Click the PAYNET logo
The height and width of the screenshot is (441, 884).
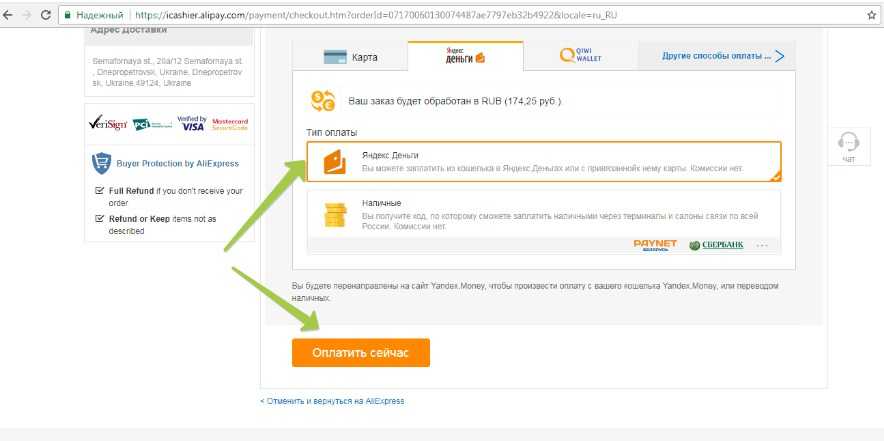(655, 244)
